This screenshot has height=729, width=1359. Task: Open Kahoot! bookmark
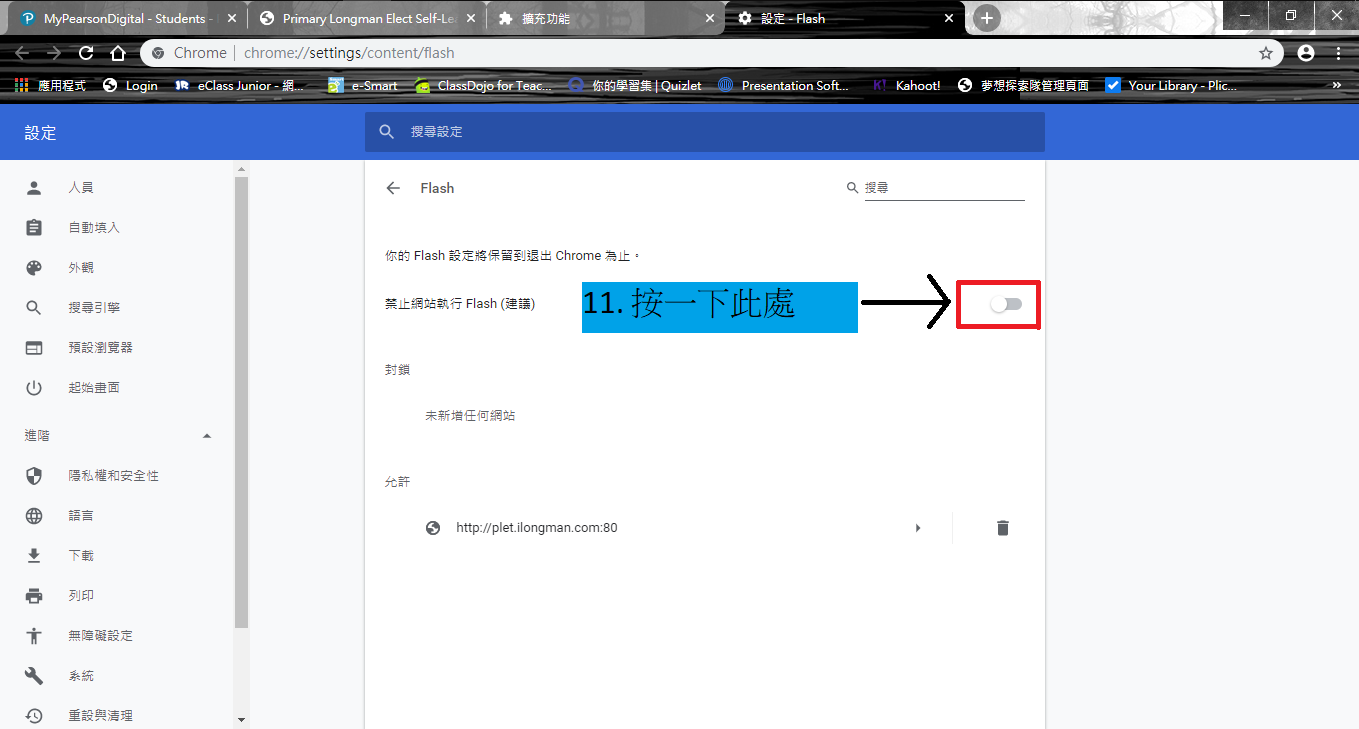[x=906, y=86]
